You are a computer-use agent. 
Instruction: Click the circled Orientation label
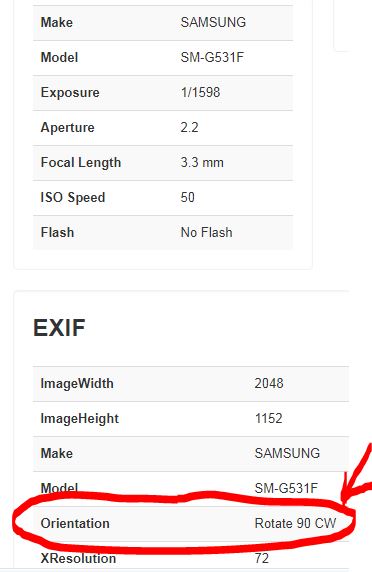[x=75, y=524]
